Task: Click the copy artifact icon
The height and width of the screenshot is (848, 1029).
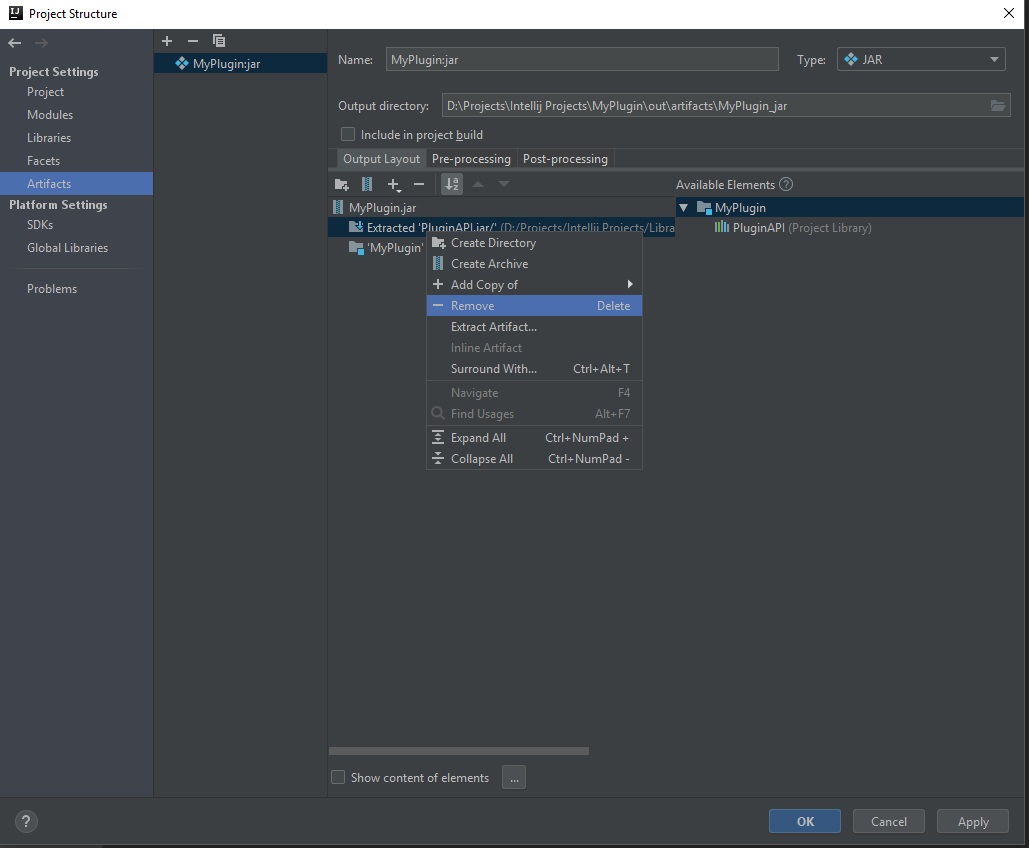Action: click(219, 41)
